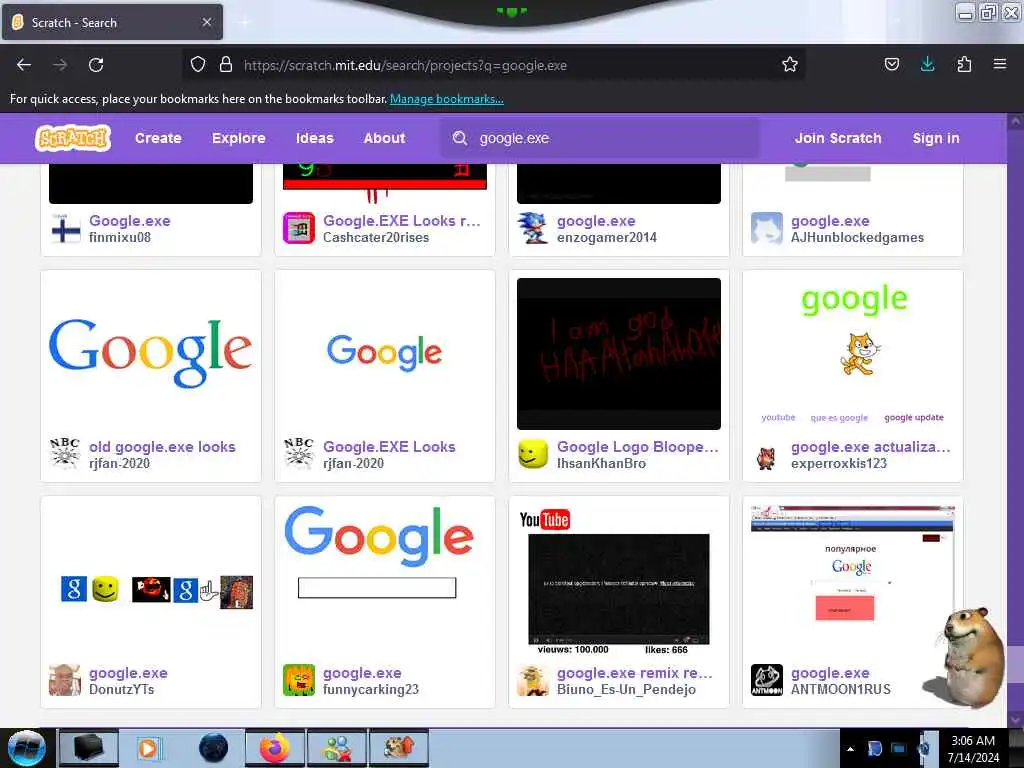Open thumbnail of 'old google.exe looks'
This screenshot has width=1024, height=768.
coord(151,353)
